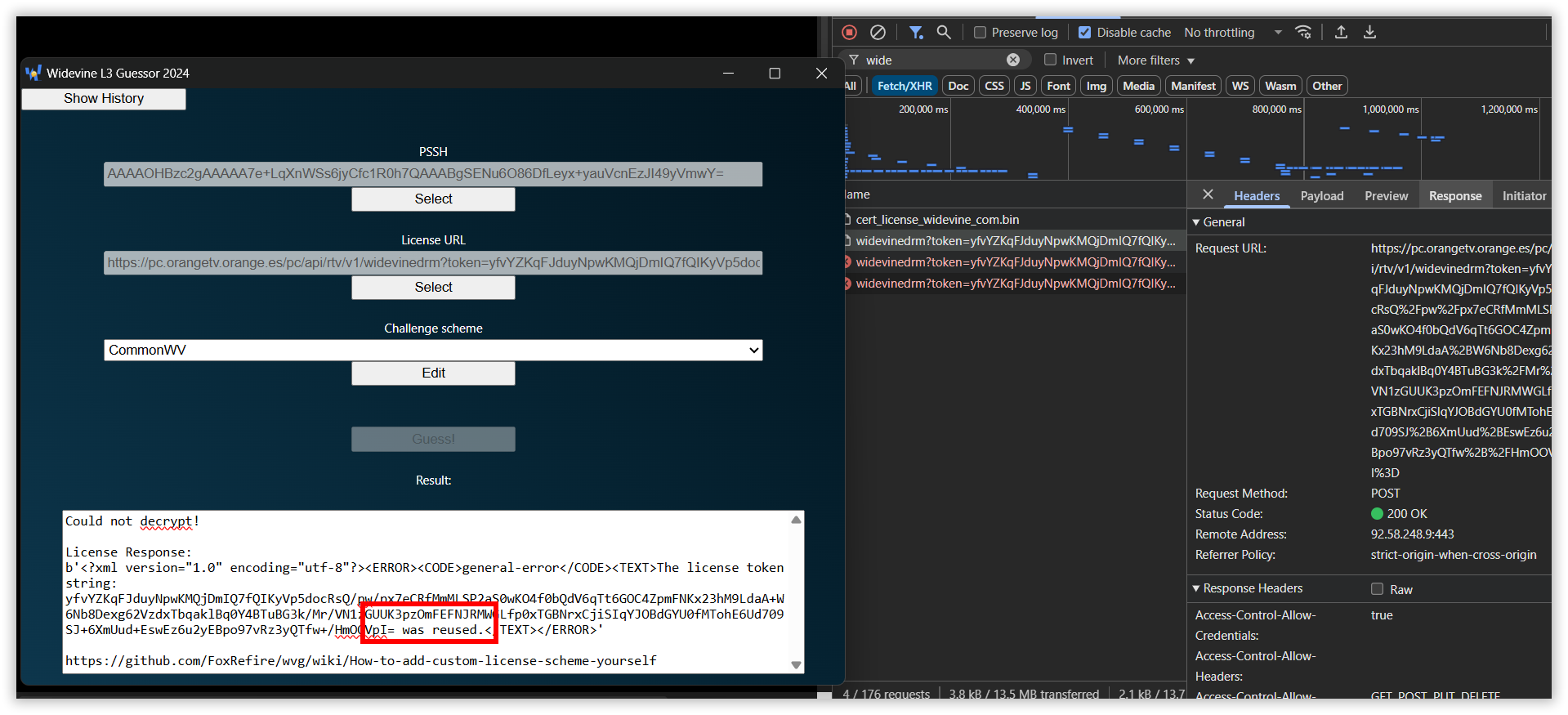Clear the network log
Screen dimensions: 1568x715
tap(878, 33)
